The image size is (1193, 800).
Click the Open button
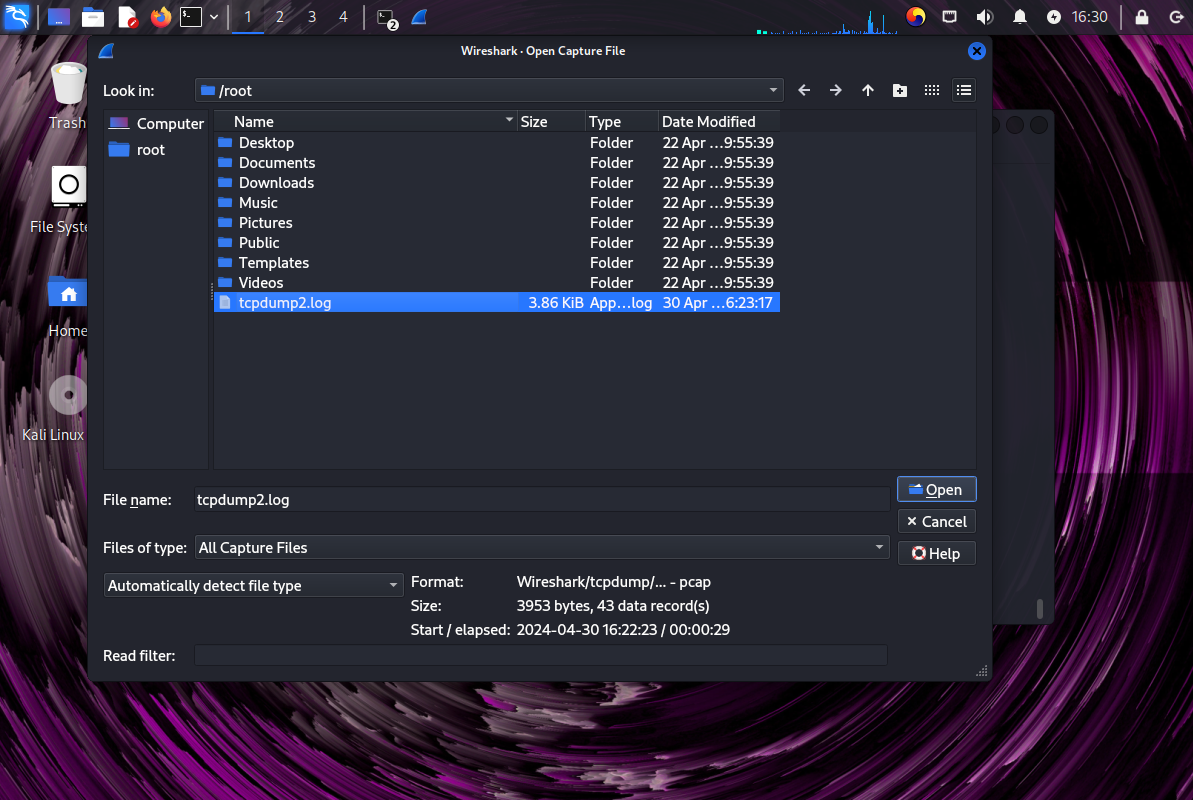937,489
